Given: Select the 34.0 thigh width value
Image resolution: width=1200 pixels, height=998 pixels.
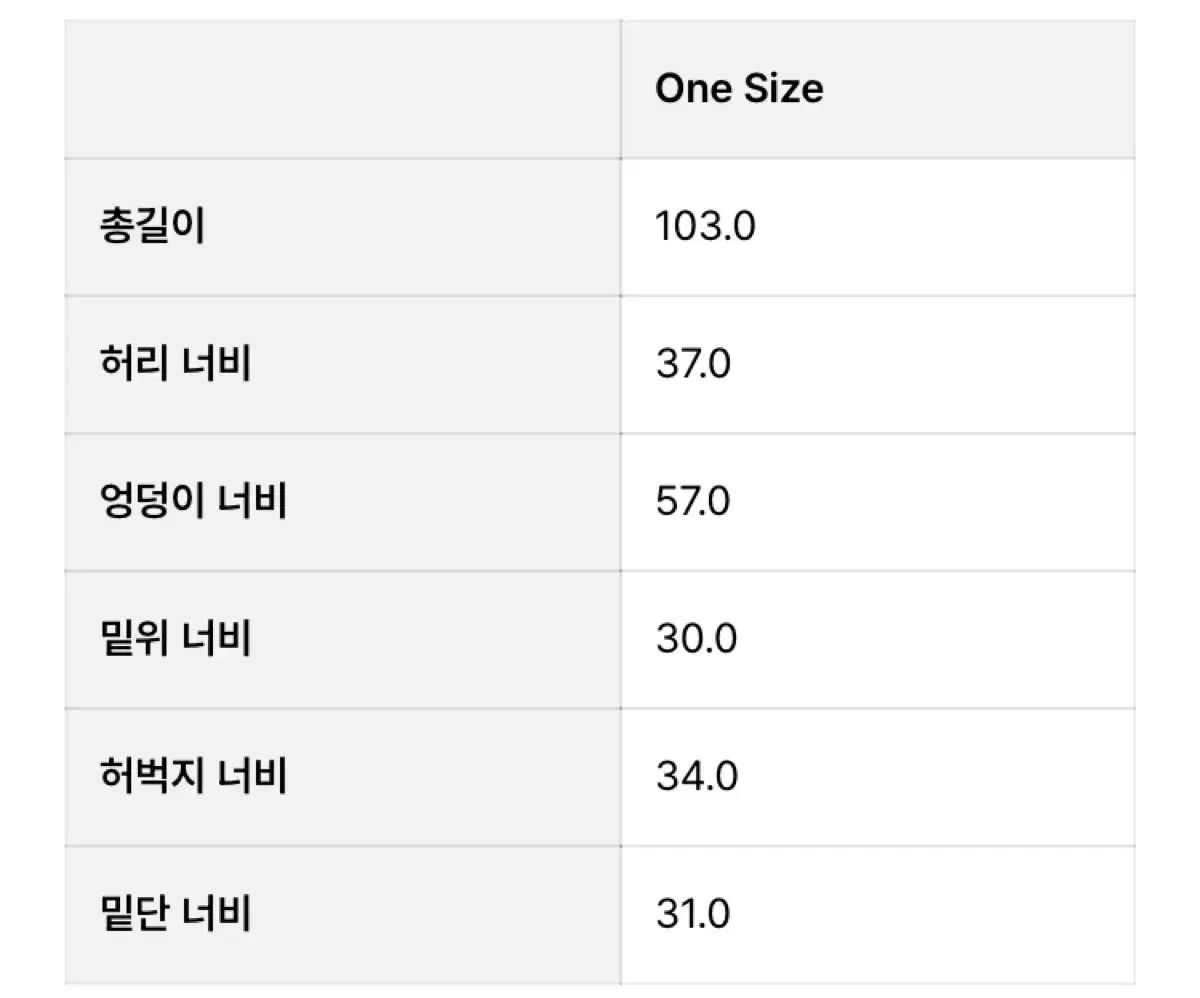Looking at the screenshot, I should (x=696, y=776).
